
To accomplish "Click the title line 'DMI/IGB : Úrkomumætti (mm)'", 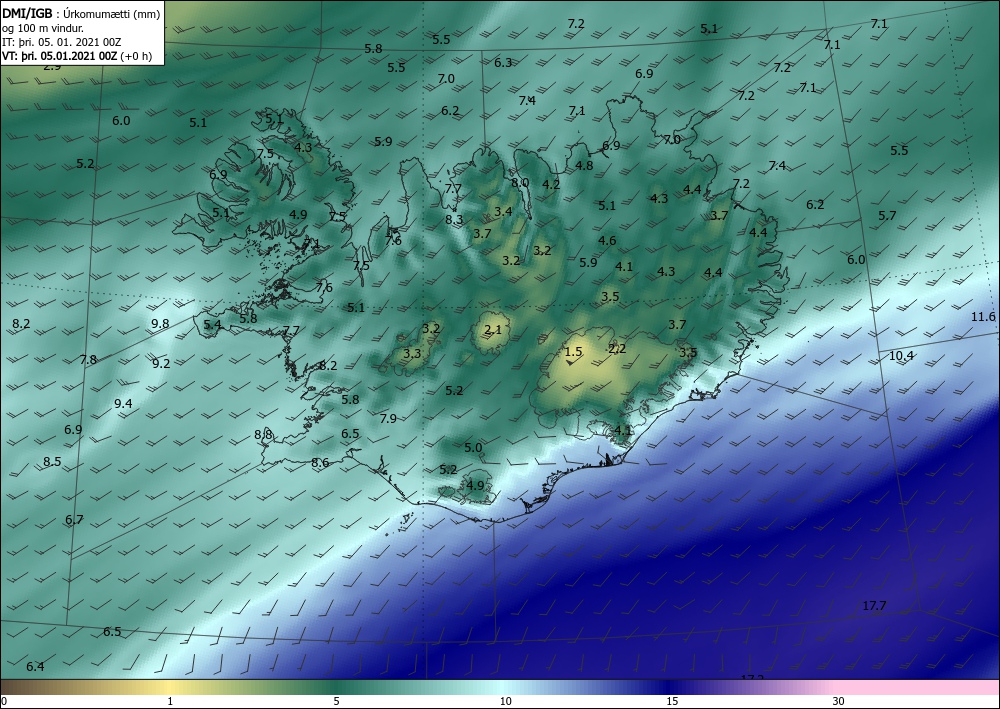I will pos(81,13).
